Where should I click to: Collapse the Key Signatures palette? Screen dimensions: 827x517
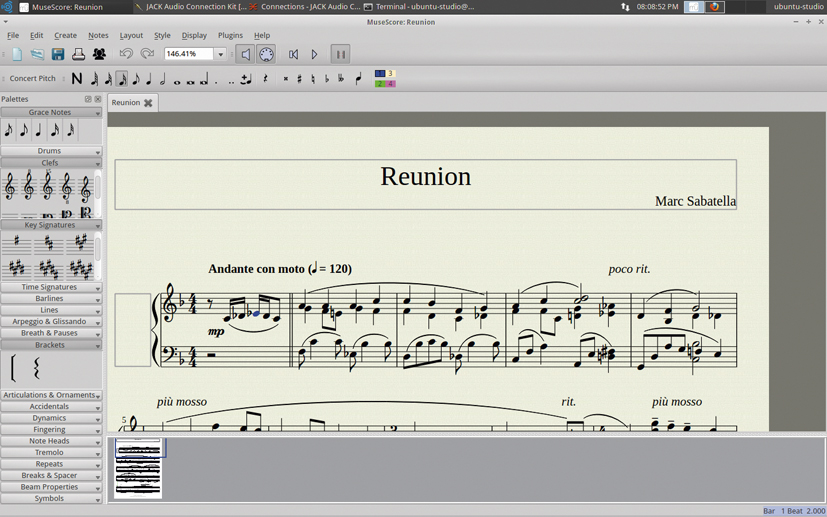(50, 225)
